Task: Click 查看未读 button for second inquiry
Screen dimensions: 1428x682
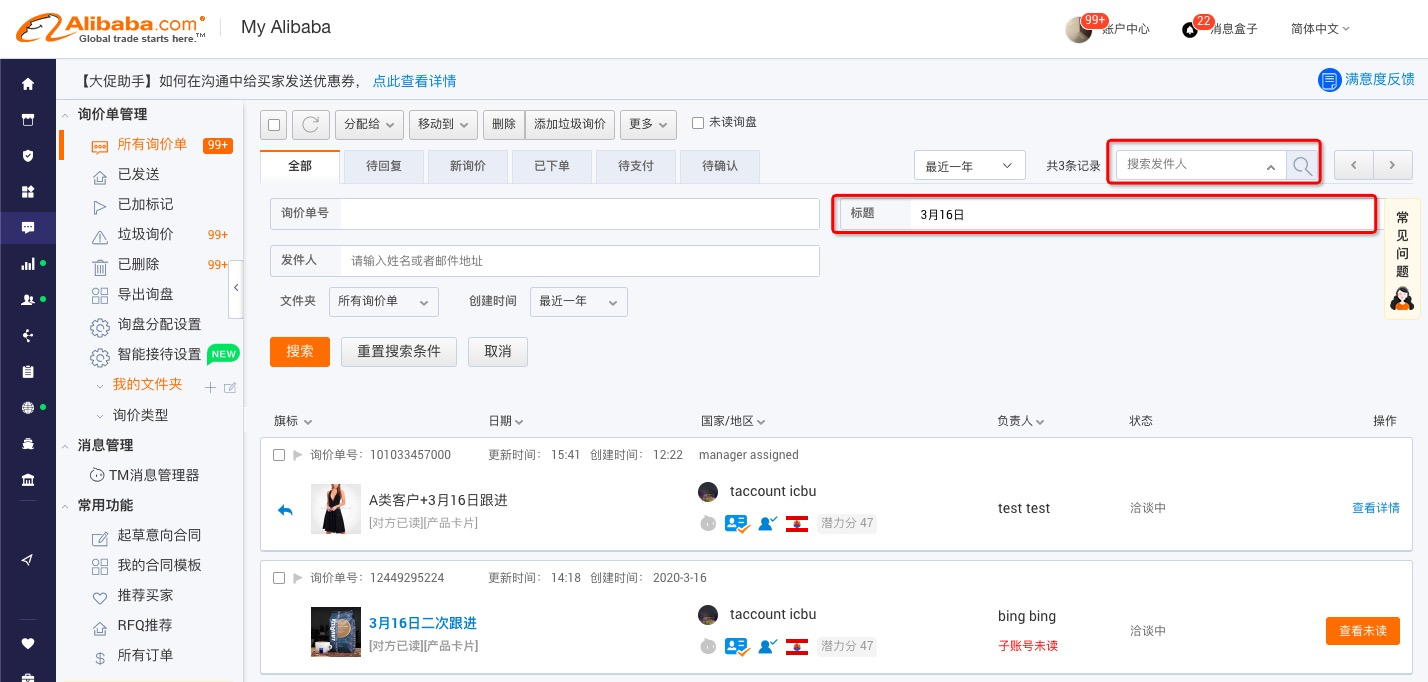Action: tap(1363, 631)
